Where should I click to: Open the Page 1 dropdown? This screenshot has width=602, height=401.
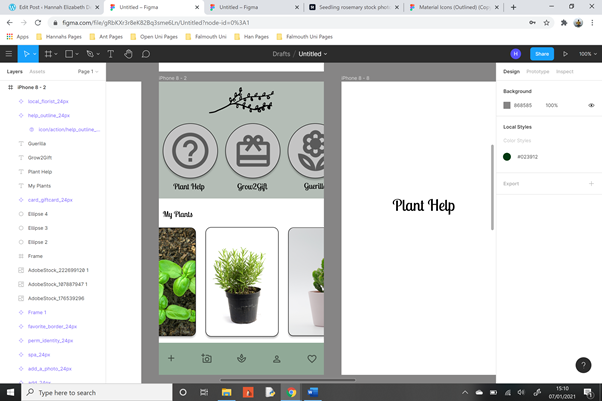[88, 72]
